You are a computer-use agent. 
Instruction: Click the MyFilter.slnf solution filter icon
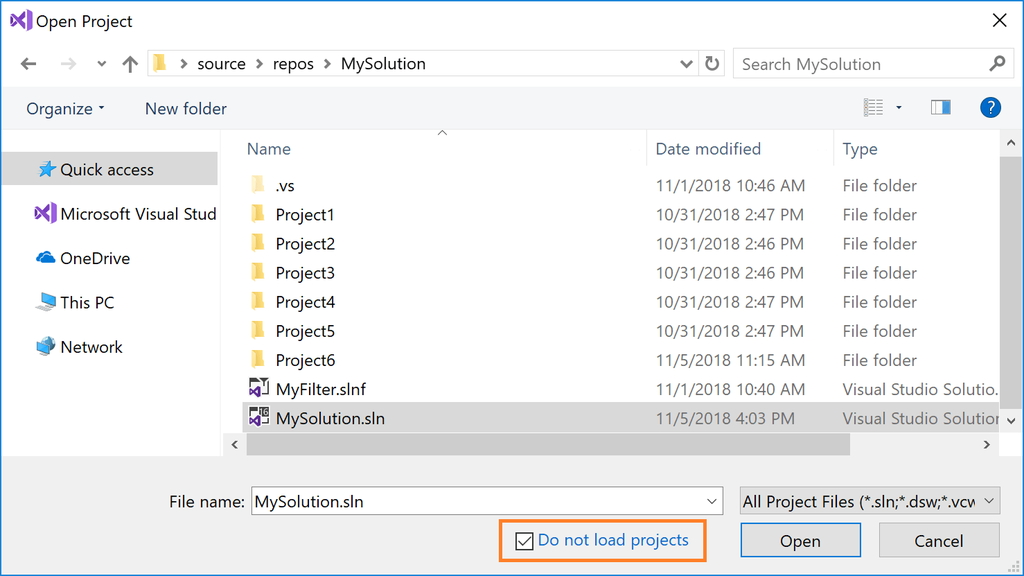259,389
